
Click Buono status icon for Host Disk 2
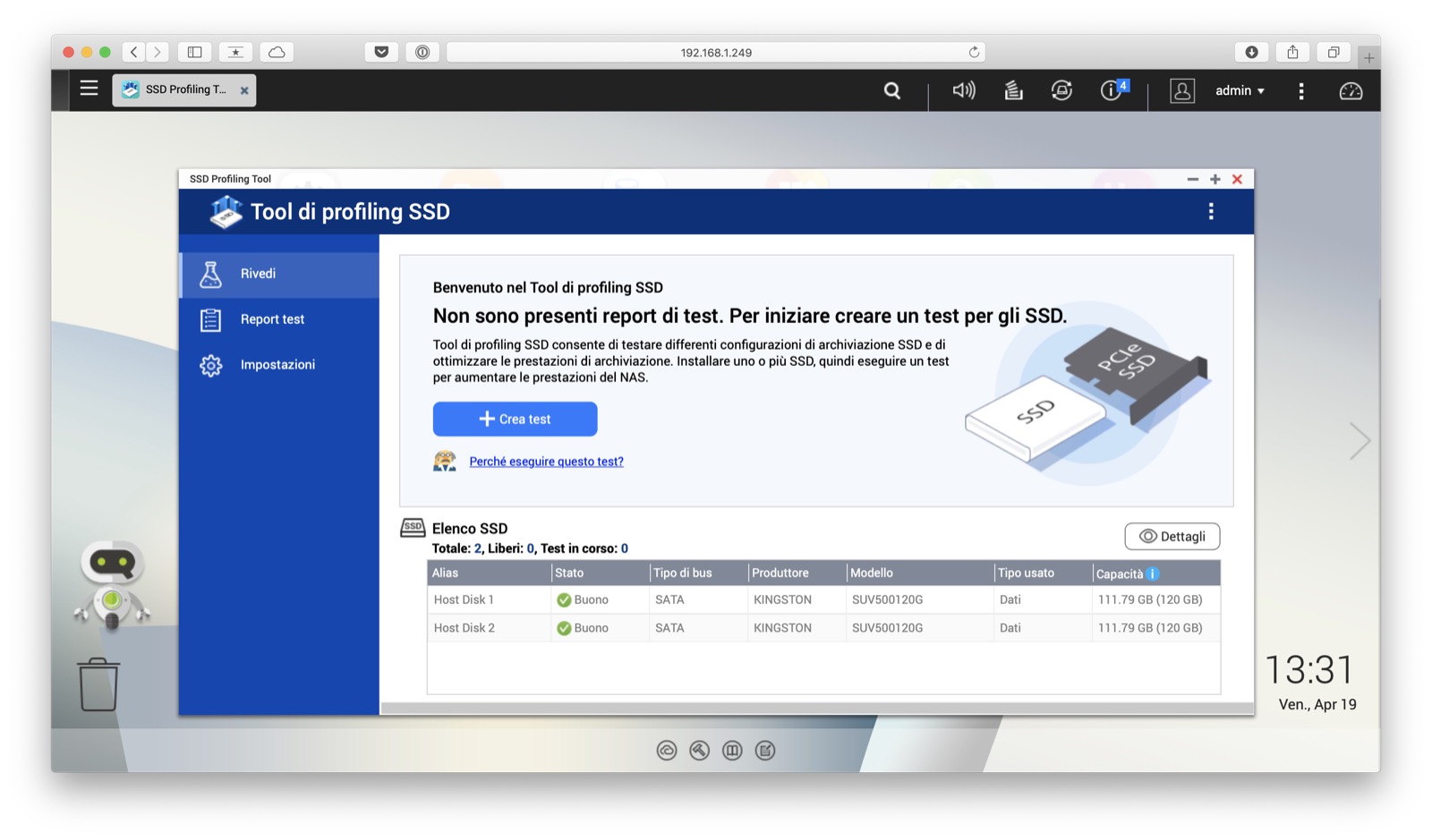tap(564, 628)
